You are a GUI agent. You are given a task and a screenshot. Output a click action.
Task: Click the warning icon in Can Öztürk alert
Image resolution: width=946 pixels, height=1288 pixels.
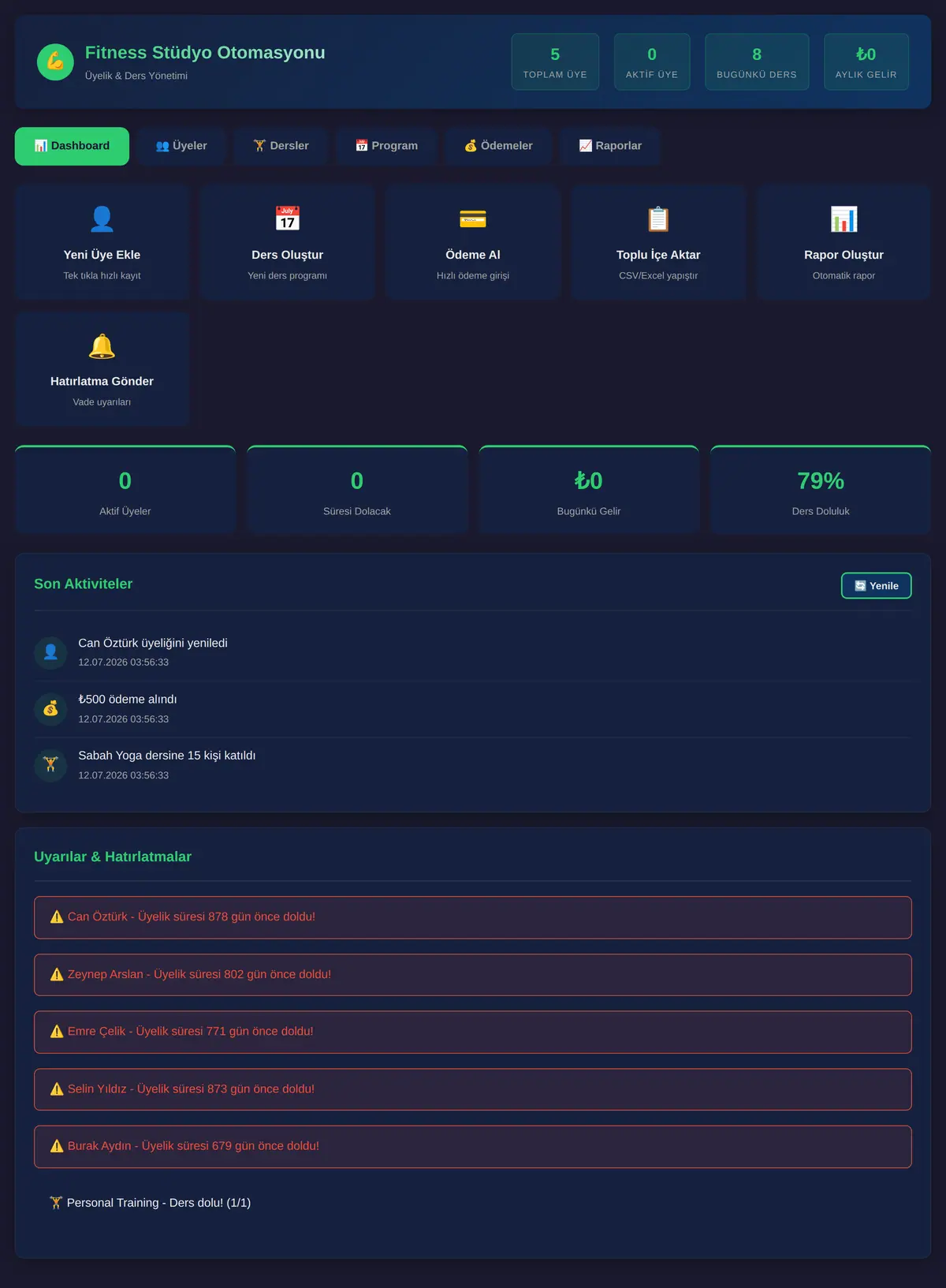pyautogui.click(x=57, y=917)
